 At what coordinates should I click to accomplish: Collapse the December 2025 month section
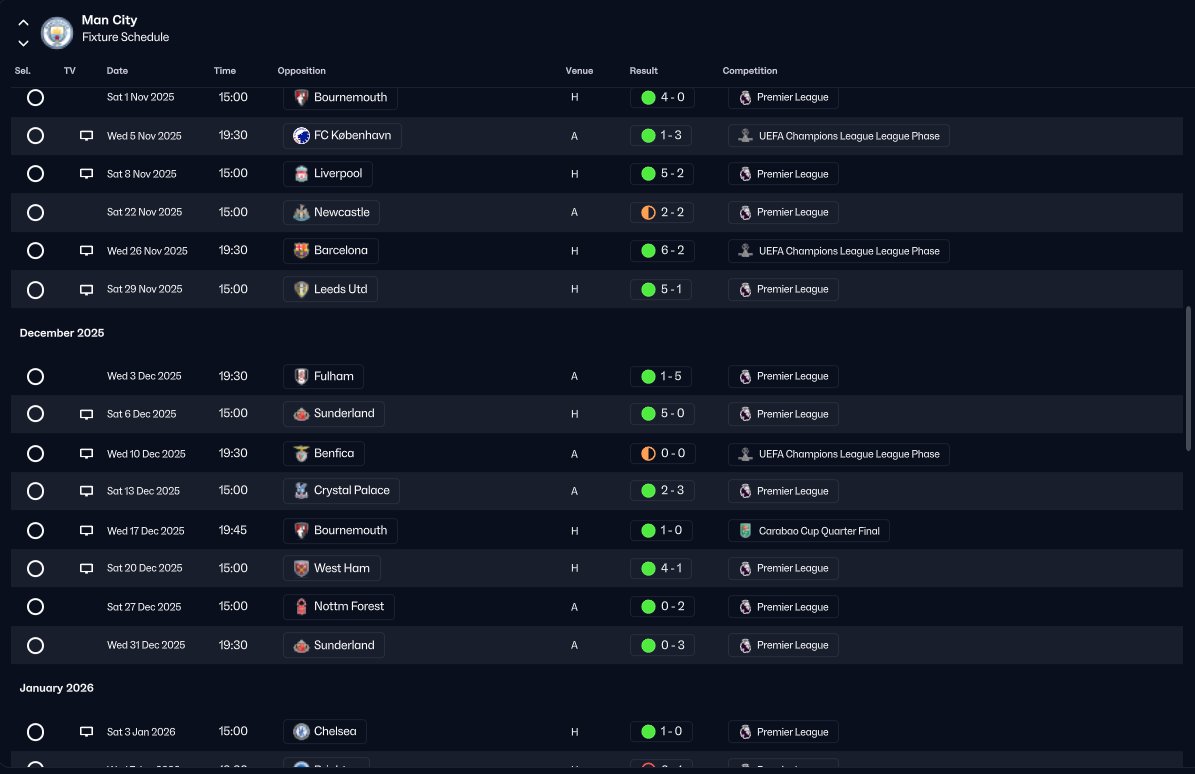tap(62, 333)
